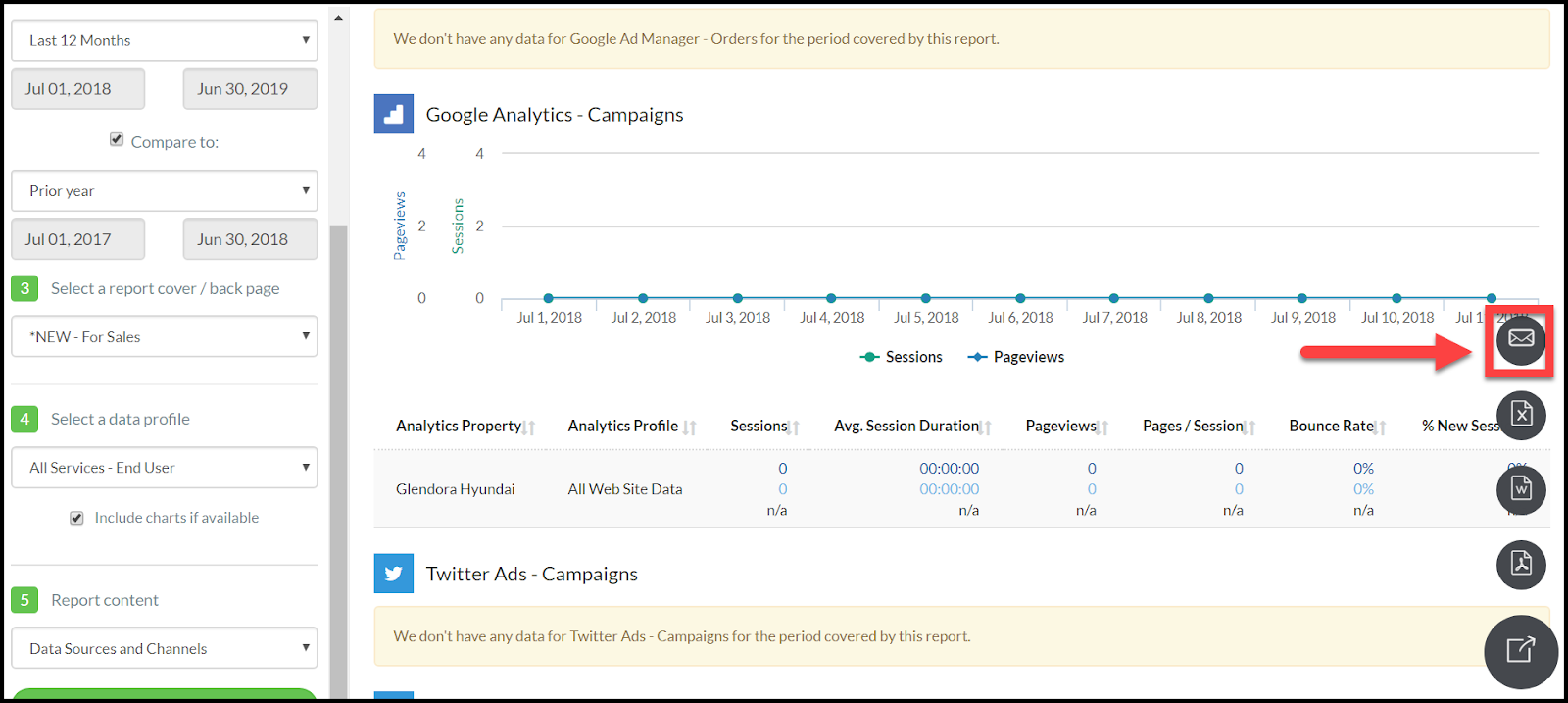Click the Jul 1, 2018 data point
1568x703 pixels.
(548, 298)
